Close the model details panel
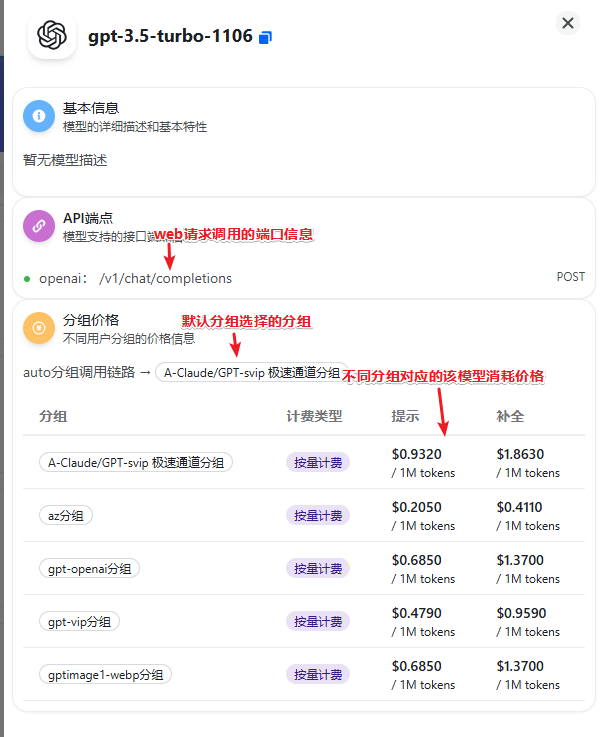604x737 pixels. 568,23
